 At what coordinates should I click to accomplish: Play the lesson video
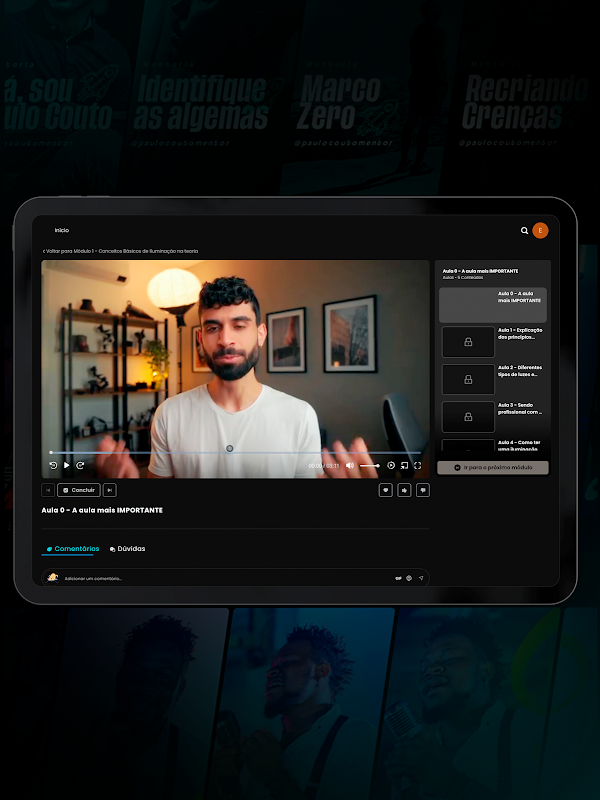66,465
